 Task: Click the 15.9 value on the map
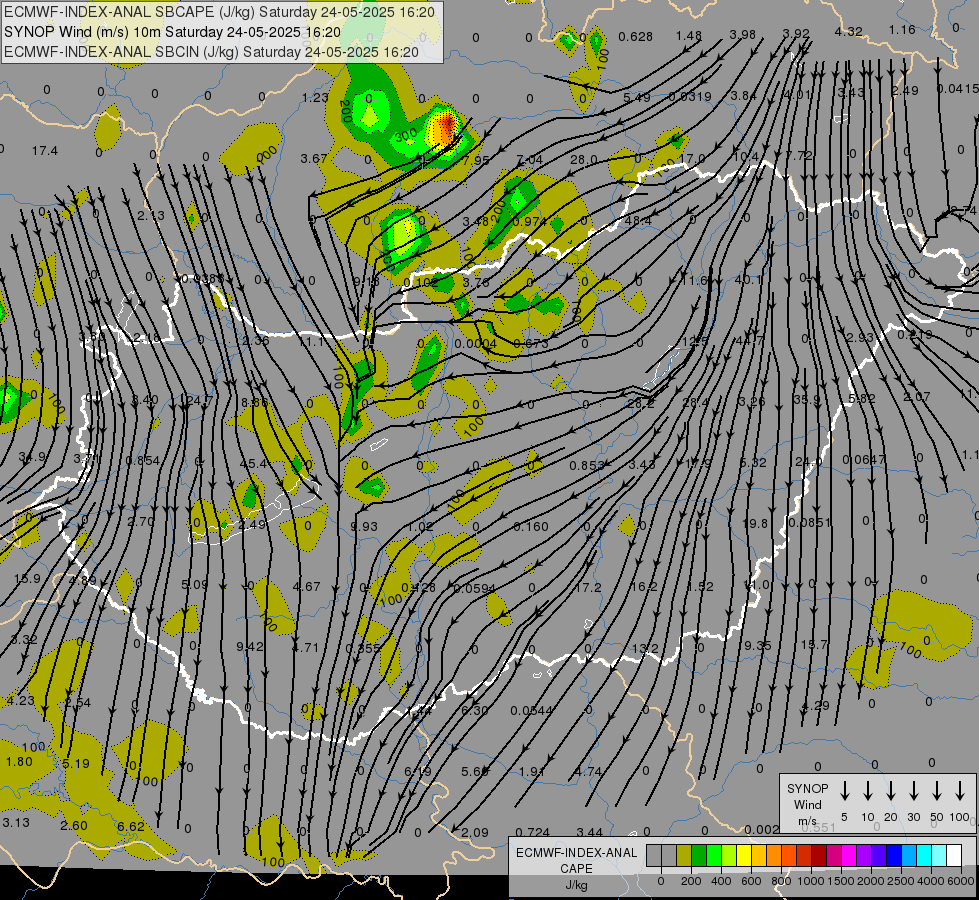(27, 578)
